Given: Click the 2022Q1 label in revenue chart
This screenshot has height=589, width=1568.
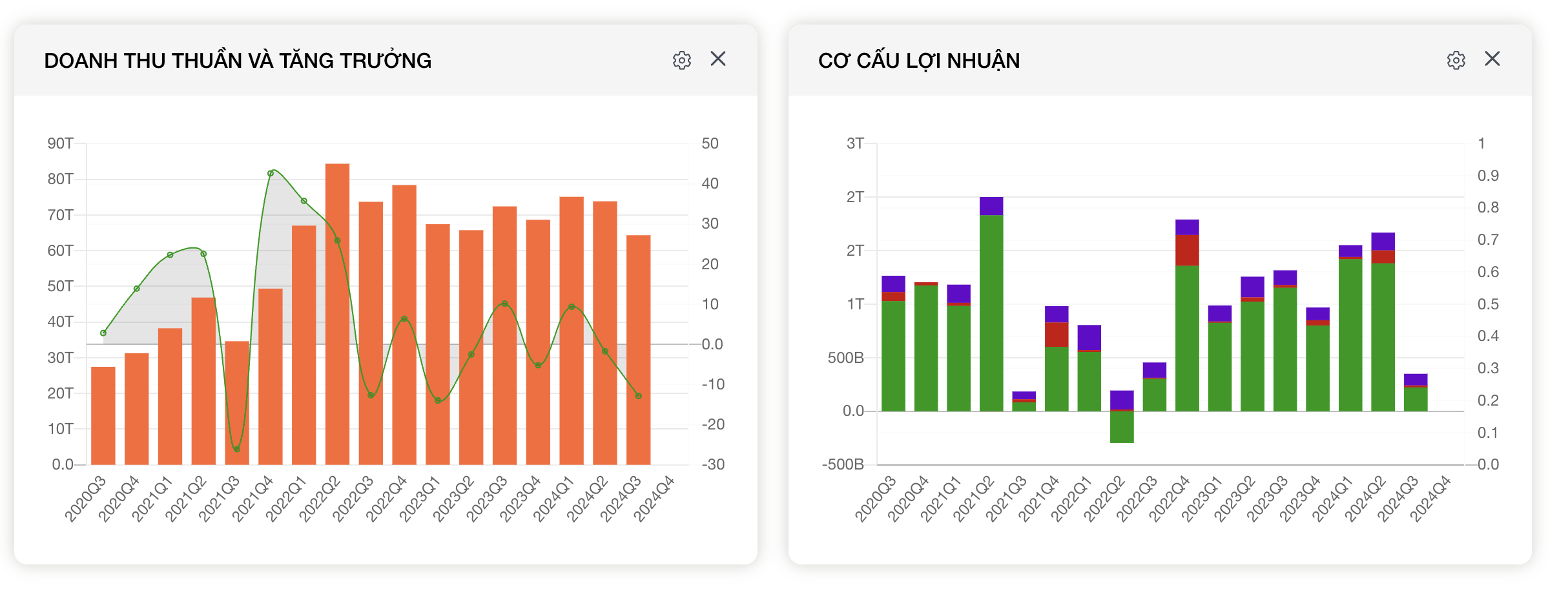Looking at the screenshot, I should [285, 499].
